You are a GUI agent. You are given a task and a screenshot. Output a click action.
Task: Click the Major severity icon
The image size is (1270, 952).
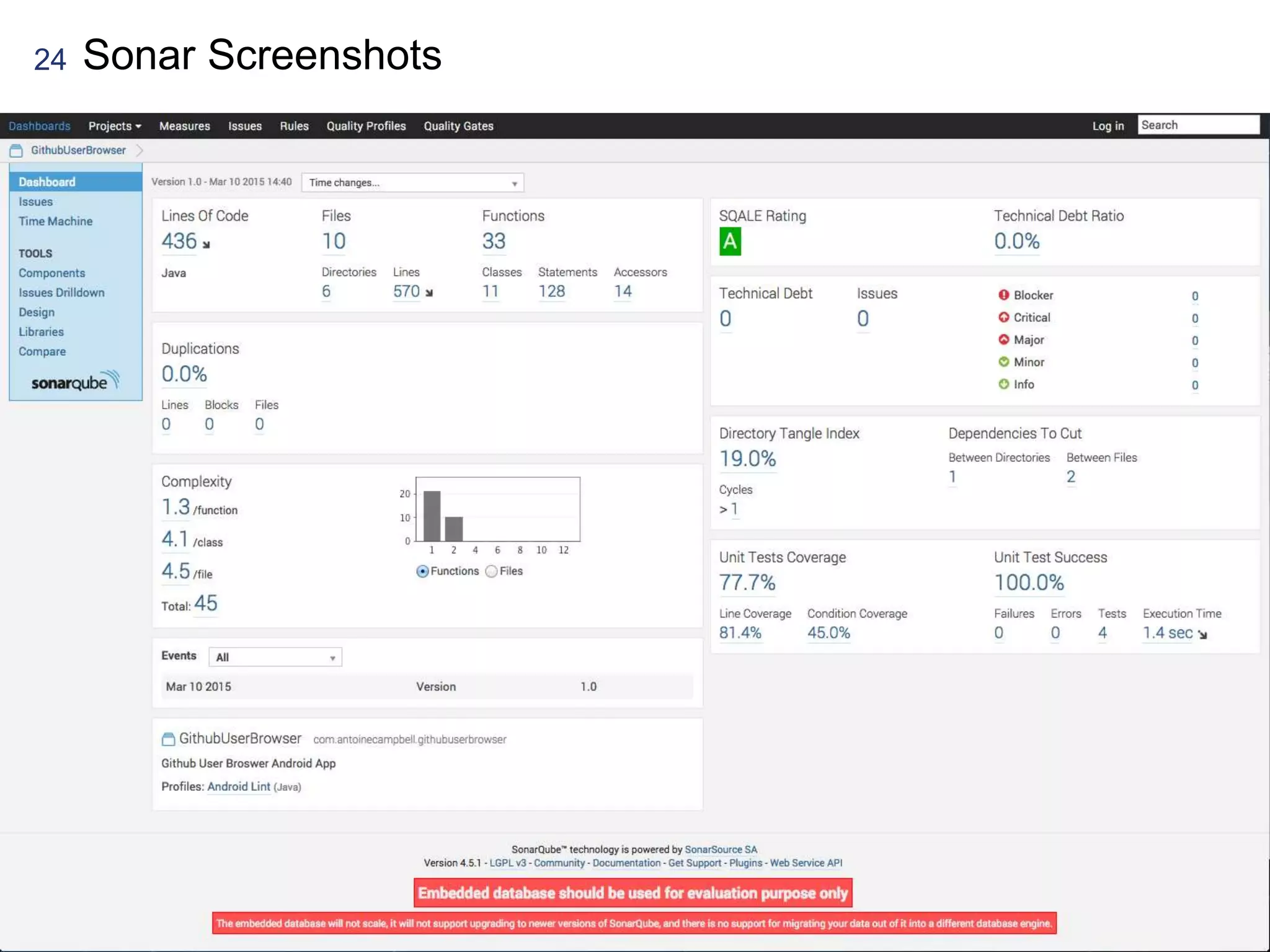[x=1003, y=340]
